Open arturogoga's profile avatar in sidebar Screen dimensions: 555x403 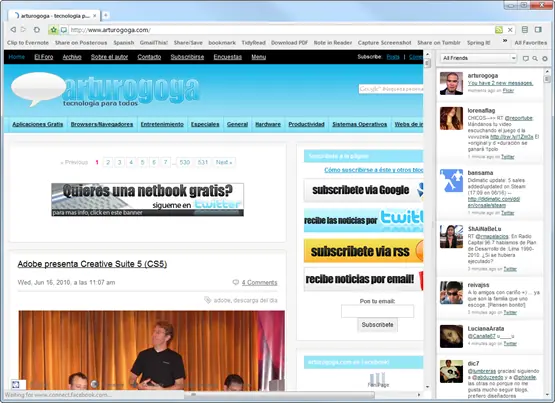coord(451,84)
